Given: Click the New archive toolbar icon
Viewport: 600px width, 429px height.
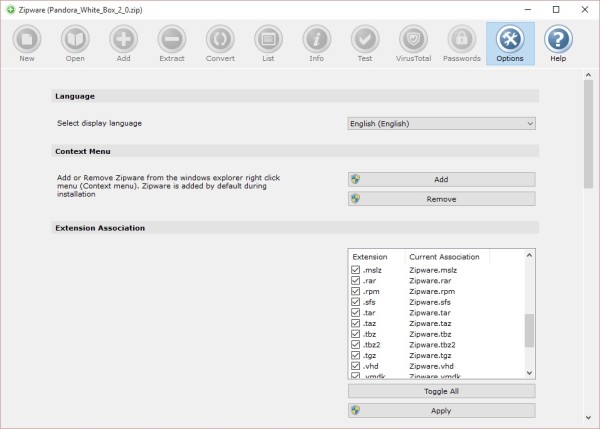Looking at the screenshot, I should coord(27,39).
